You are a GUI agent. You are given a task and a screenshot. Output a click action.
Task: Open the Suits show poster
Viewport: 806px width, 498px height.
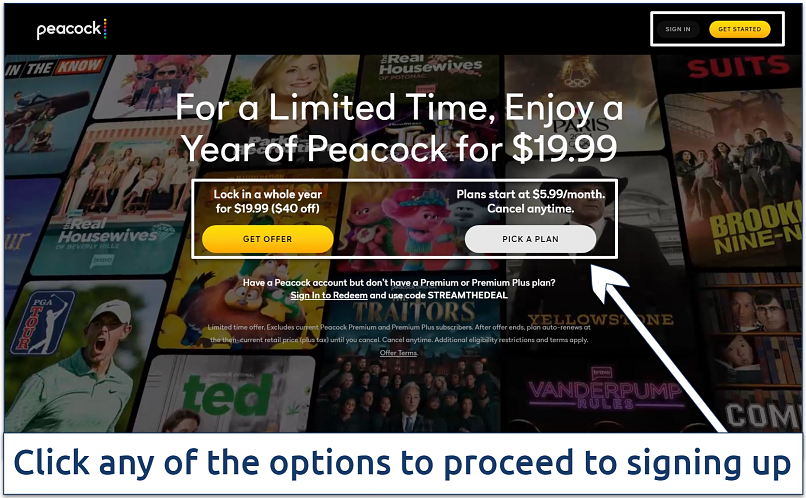(738, 69)
